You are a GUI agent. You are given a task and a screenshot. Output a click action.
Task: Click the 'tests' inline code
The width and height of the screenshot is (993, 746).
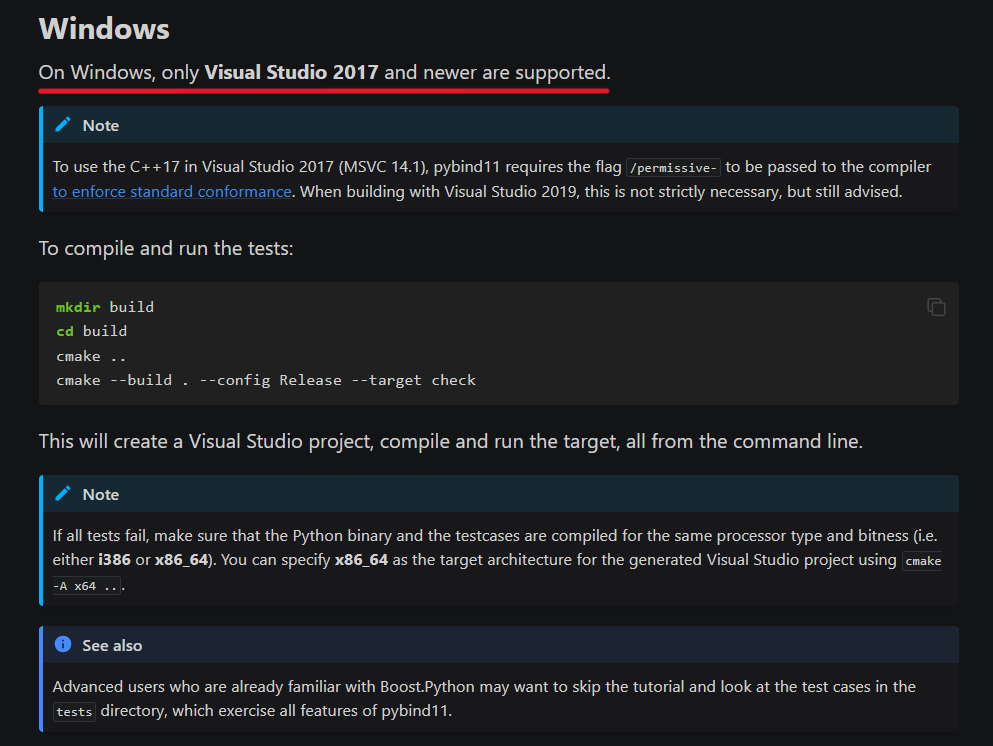coord(74,712)
